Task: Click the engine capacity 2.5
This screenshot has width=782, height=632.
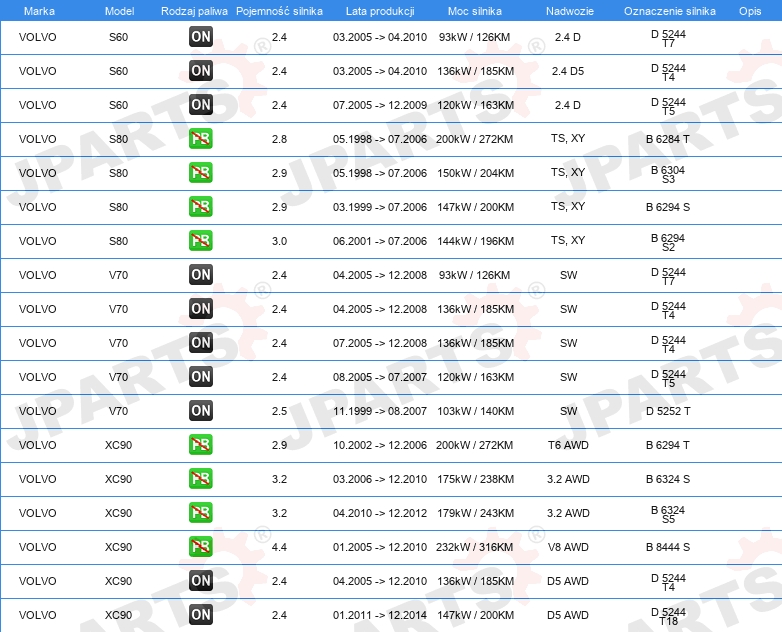Action: [279, 411]
